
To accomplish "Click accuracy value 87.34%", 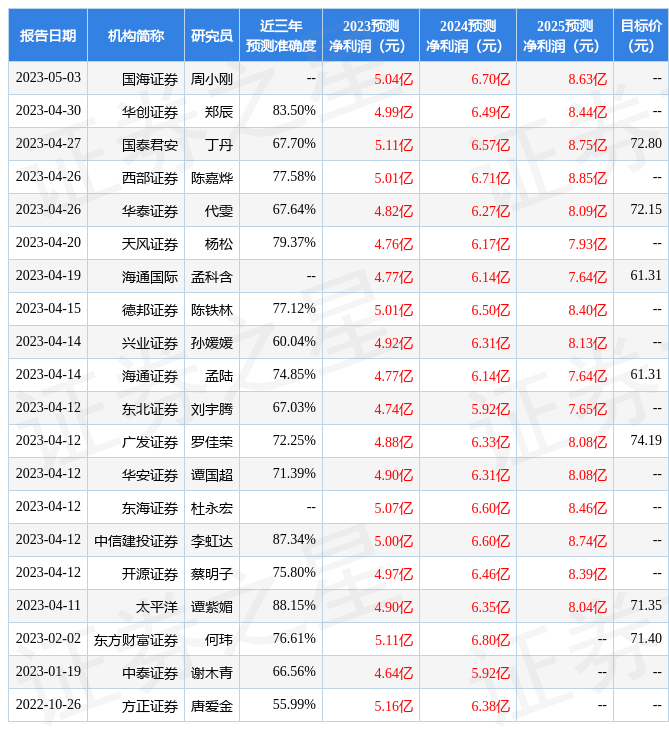I will [294, 540].
